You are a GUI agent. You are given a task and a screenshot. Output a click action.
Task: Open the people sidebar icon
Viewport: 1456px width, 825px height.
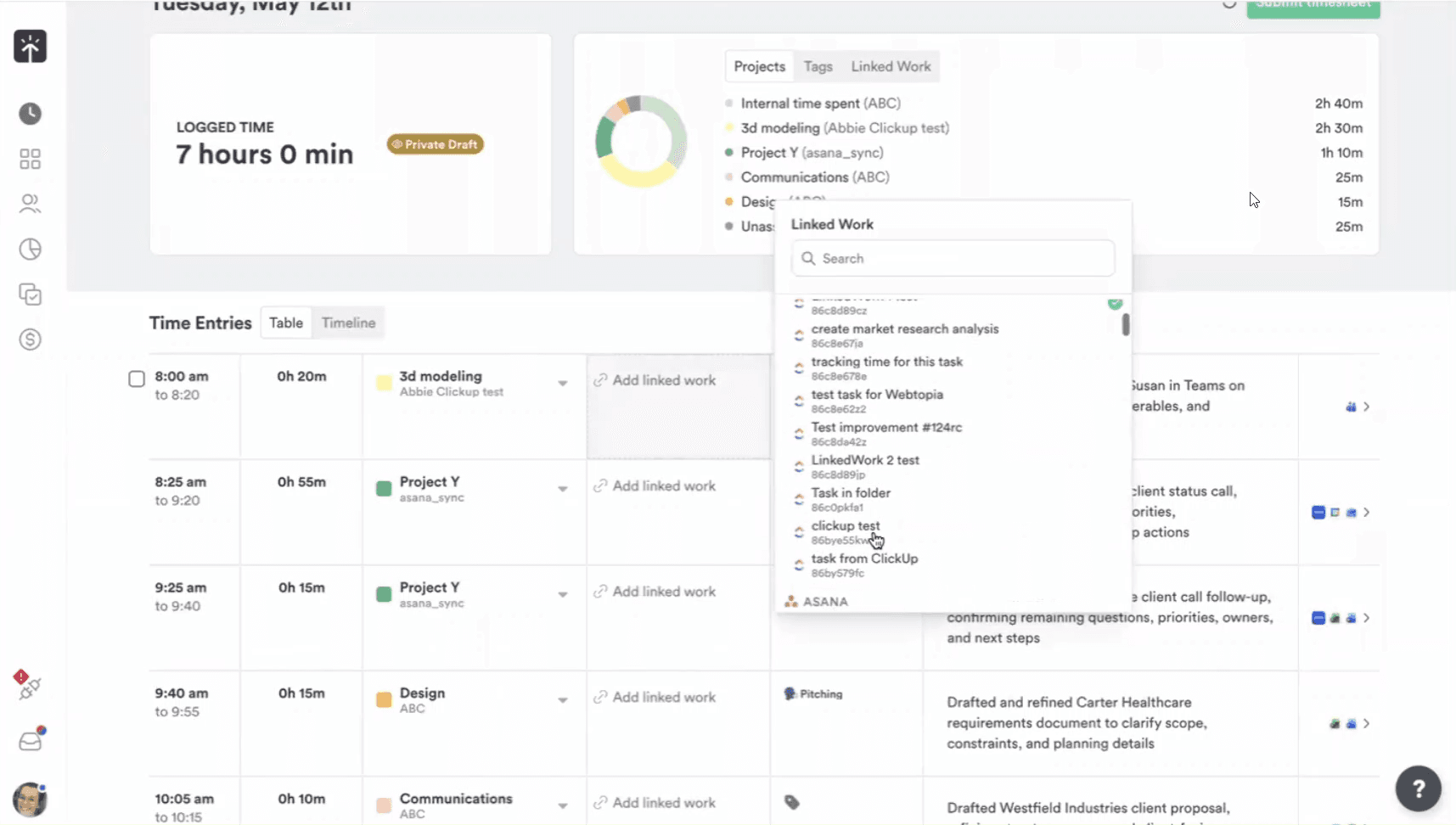tap(30, 204)
